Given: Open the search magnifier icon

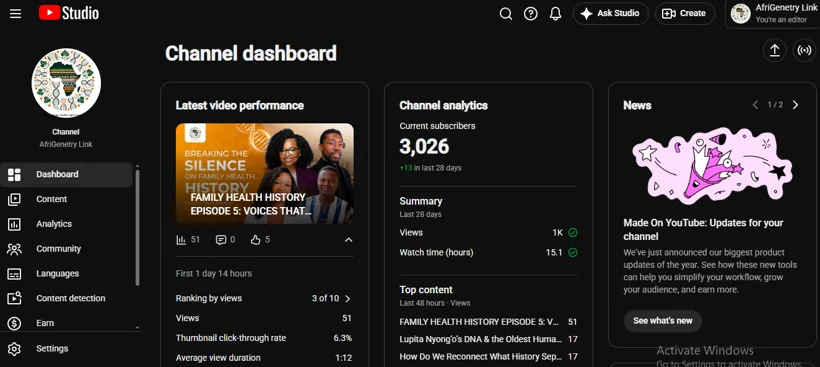Looking at the screenshot, I should click(x=506, y=14).
